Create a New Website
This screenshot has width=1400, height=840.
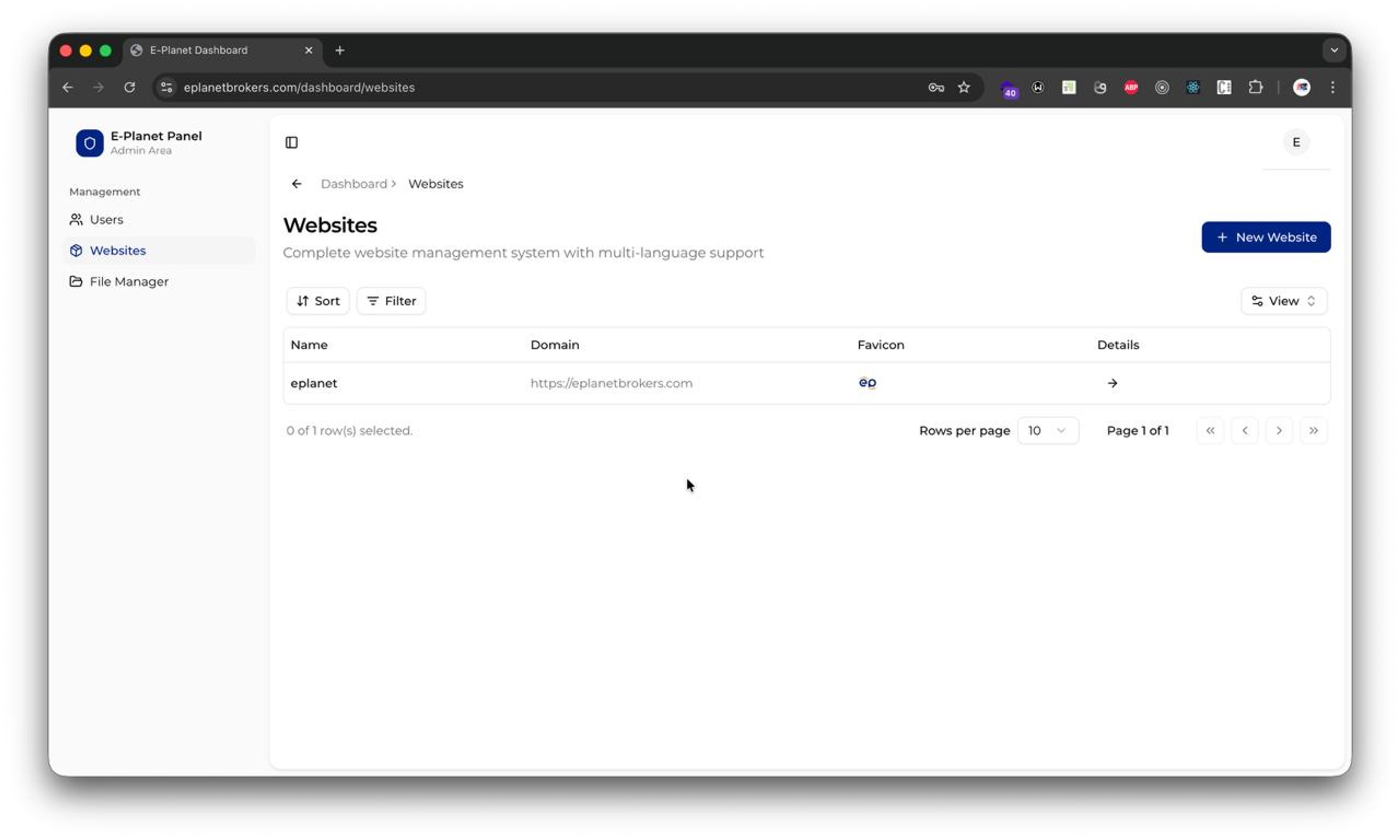click(1266, 237)
